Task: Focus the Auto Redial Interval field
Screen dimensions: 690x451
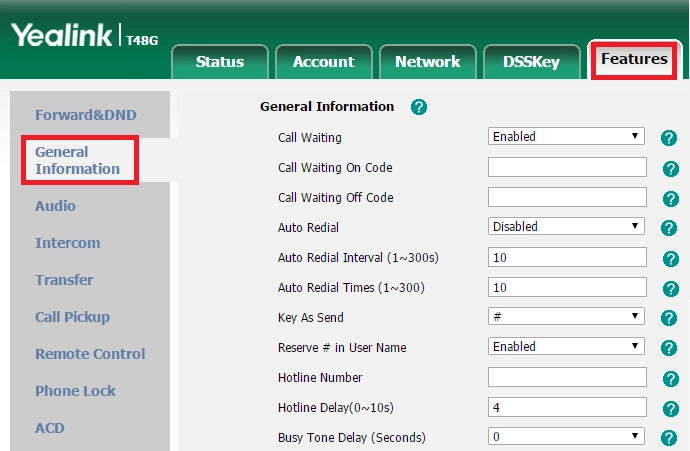Action: [x=567, y=258]
